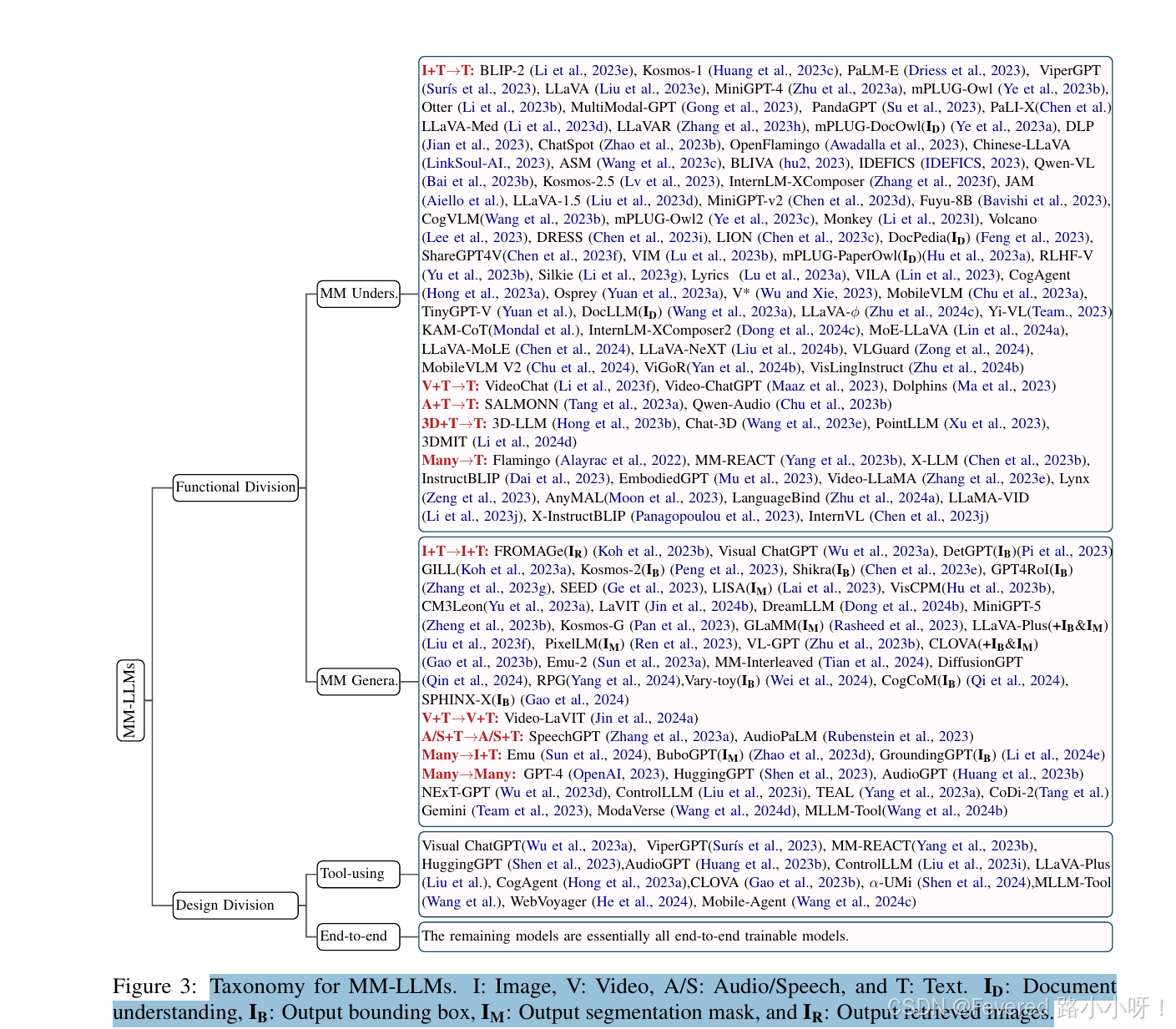The height and width of the screenshot is (1029, 1176).
Task: Click the ASM citation Wang et al., 2023c
Action: (x=659, y=164)
